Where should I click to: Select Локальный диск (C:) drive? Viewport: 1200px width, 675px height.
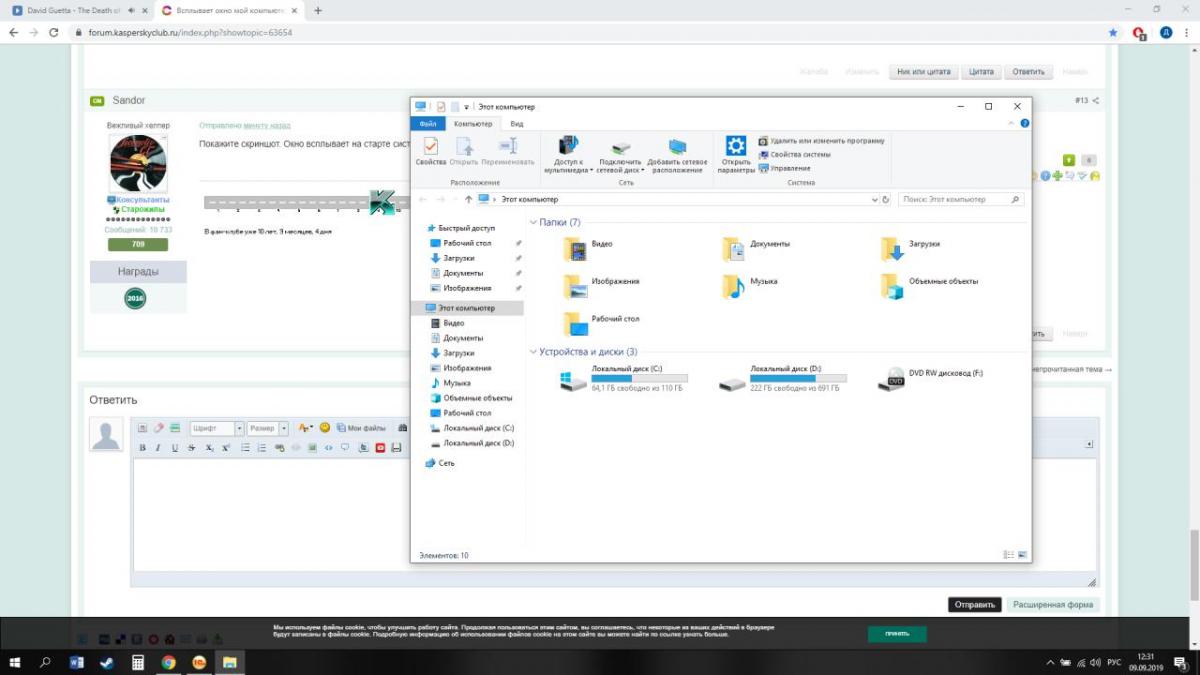point(574,379)
